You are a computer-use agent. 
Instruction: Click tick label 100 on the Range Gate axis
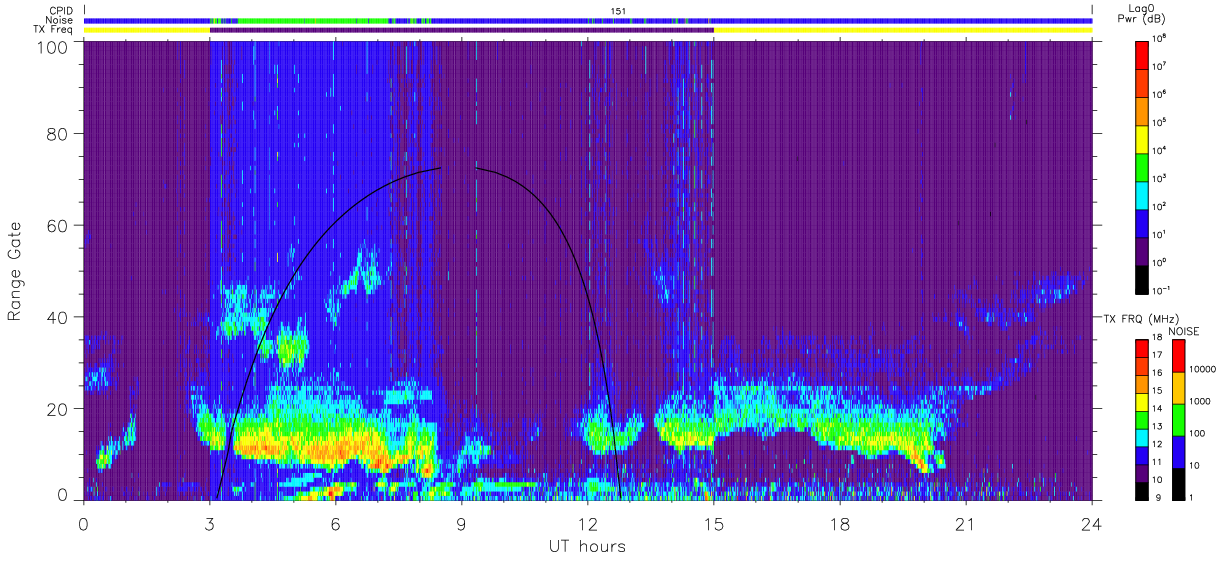(x=53, y=46)
